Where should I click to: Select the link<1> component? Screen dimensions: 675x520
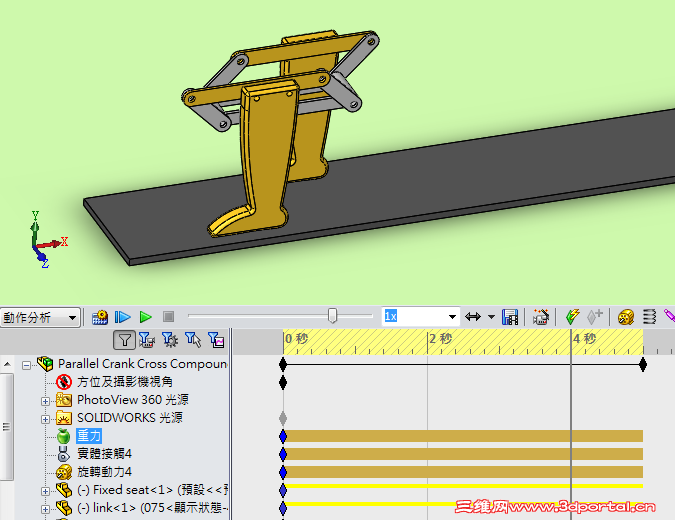pos(152,508)
